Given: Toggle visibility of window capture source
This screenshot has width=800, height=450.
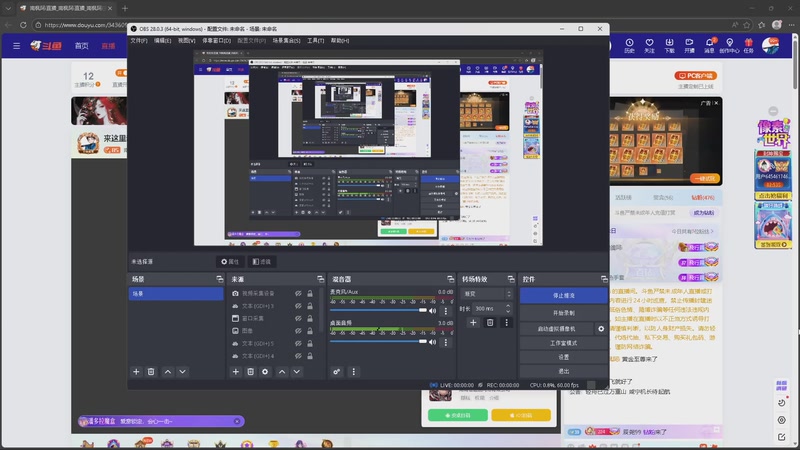Looking at the screenshot, I should (x=298, y=318).
